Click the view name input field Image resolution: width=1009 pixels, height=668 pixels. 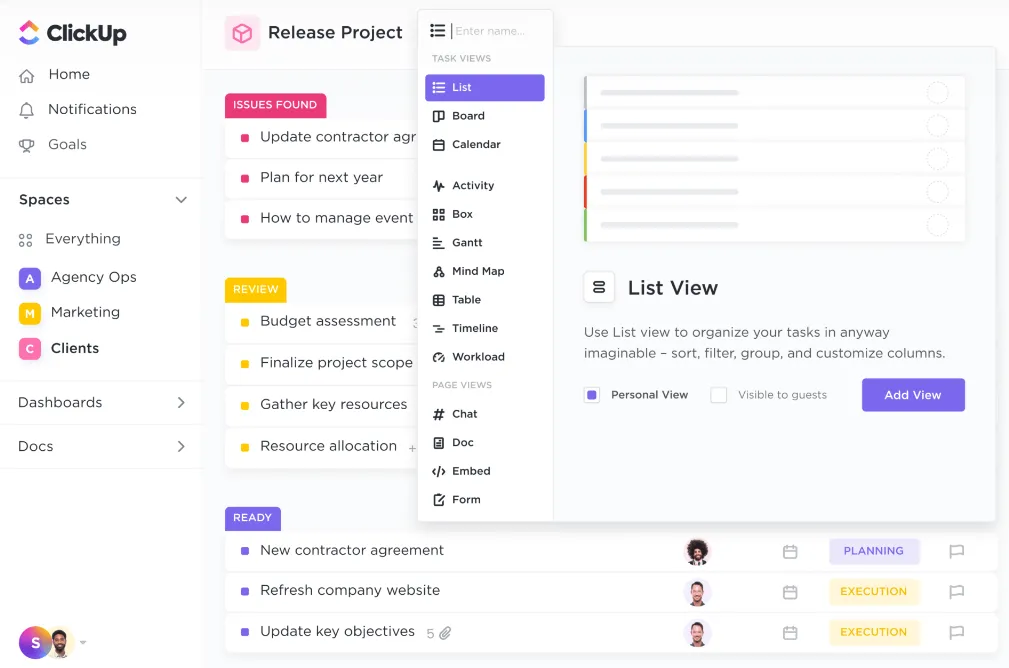pyautogui.click(x=490, y=31)
